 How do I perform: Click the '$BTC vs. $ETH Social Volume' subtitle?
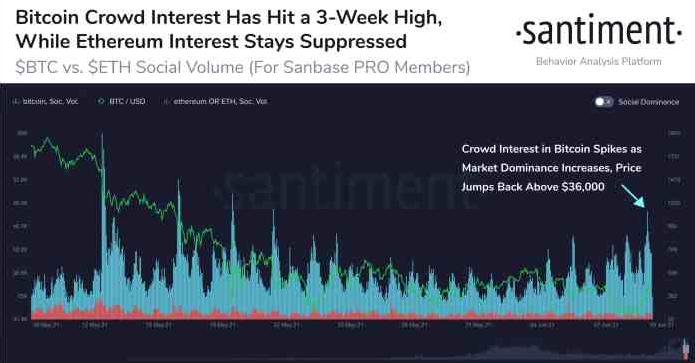coord(242,67)
